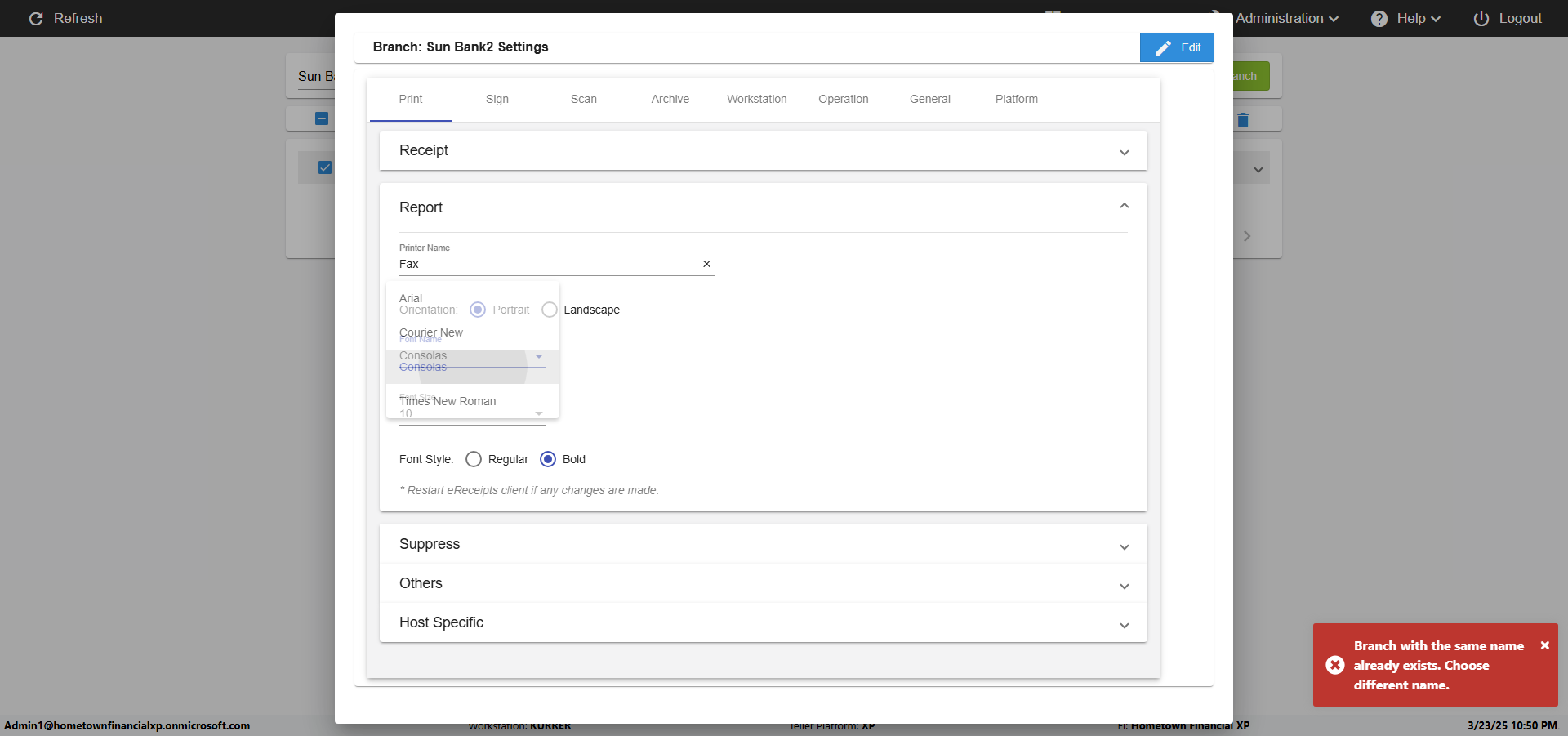
Task: Select the Bold font style radio
Action: coord(548,459)
